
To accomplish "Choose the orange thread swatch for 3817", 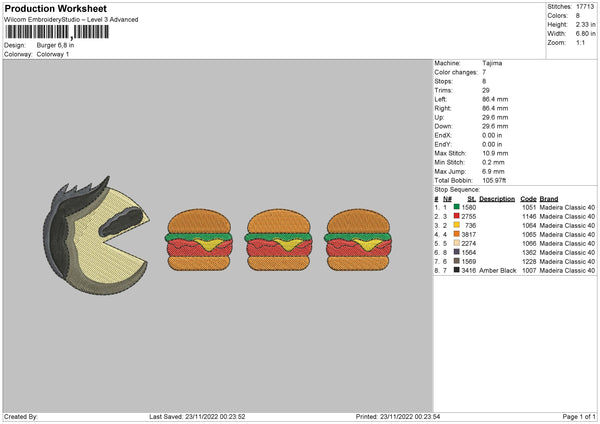I will (x=457, y=234).
